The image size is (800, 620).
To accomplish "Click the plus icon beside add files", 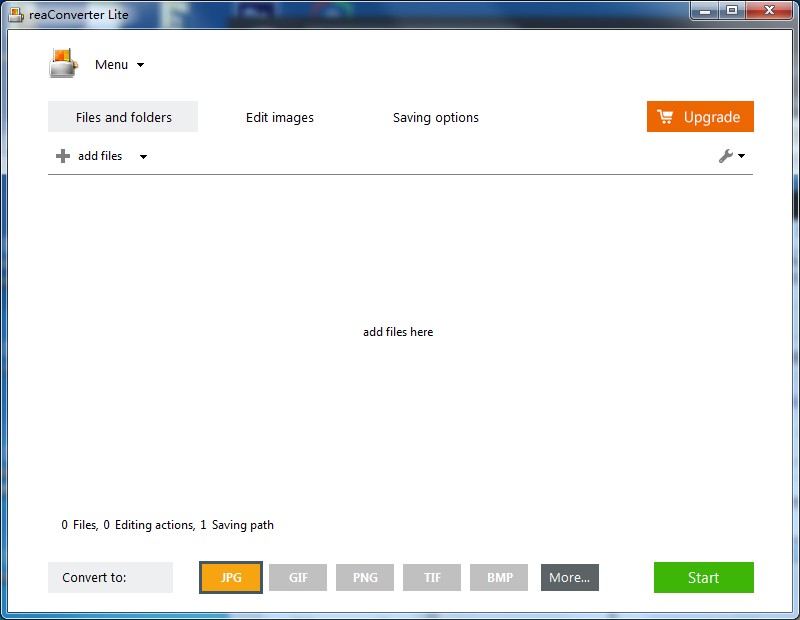I will pos(63,156).
